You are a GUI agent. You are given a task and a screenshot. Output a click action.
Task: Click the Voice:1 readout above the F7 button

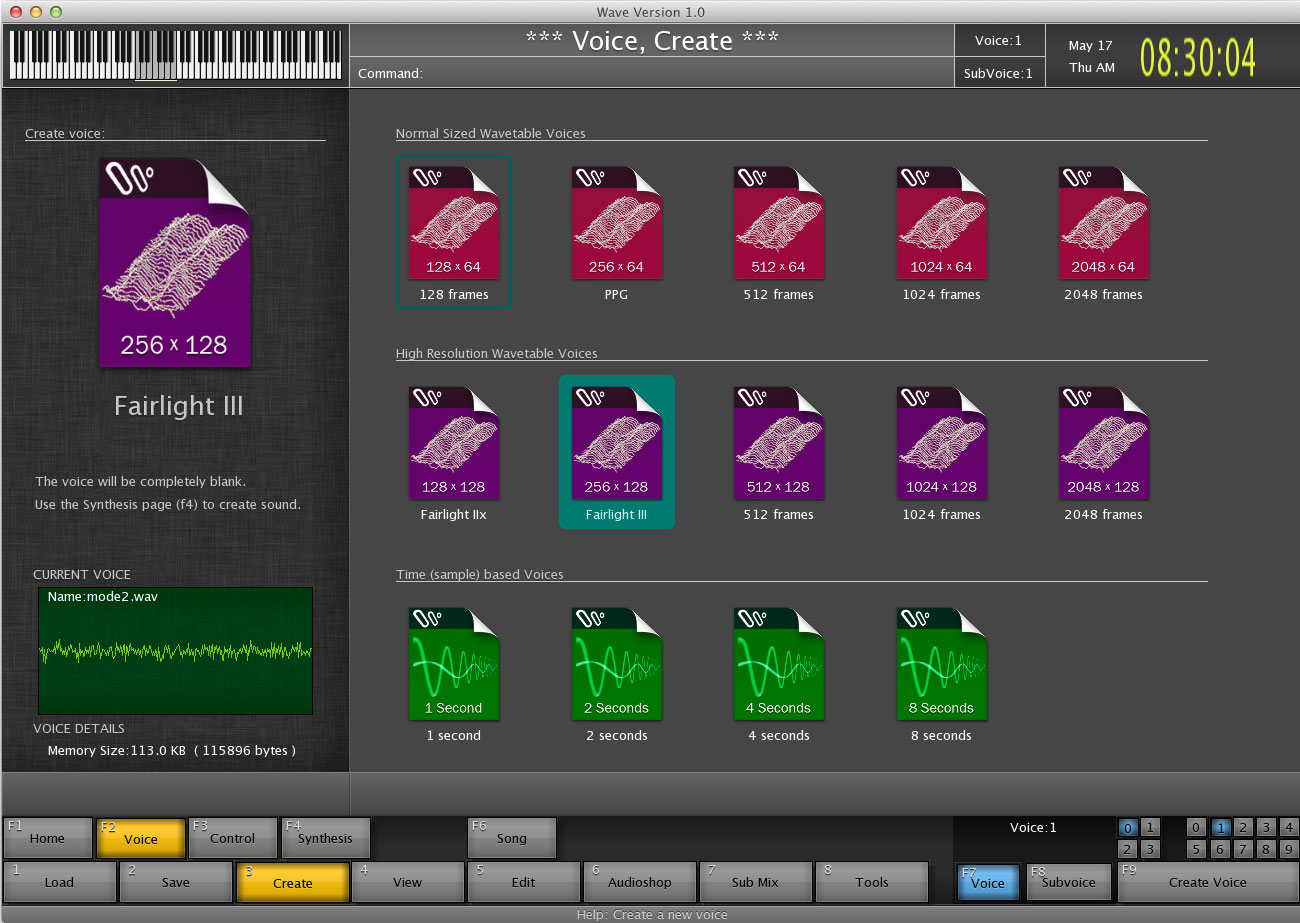pyautogui.click(x=1033, y=827)
